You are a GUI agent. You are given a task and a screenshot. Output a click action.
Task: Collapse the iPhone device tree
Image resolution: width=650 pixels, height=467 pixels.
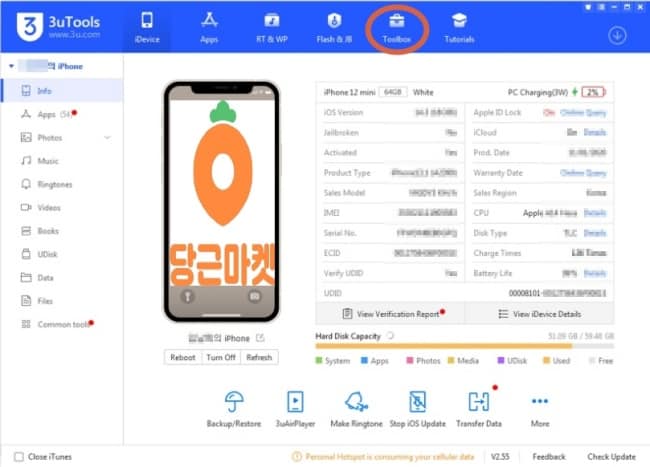tap(11, 66)
